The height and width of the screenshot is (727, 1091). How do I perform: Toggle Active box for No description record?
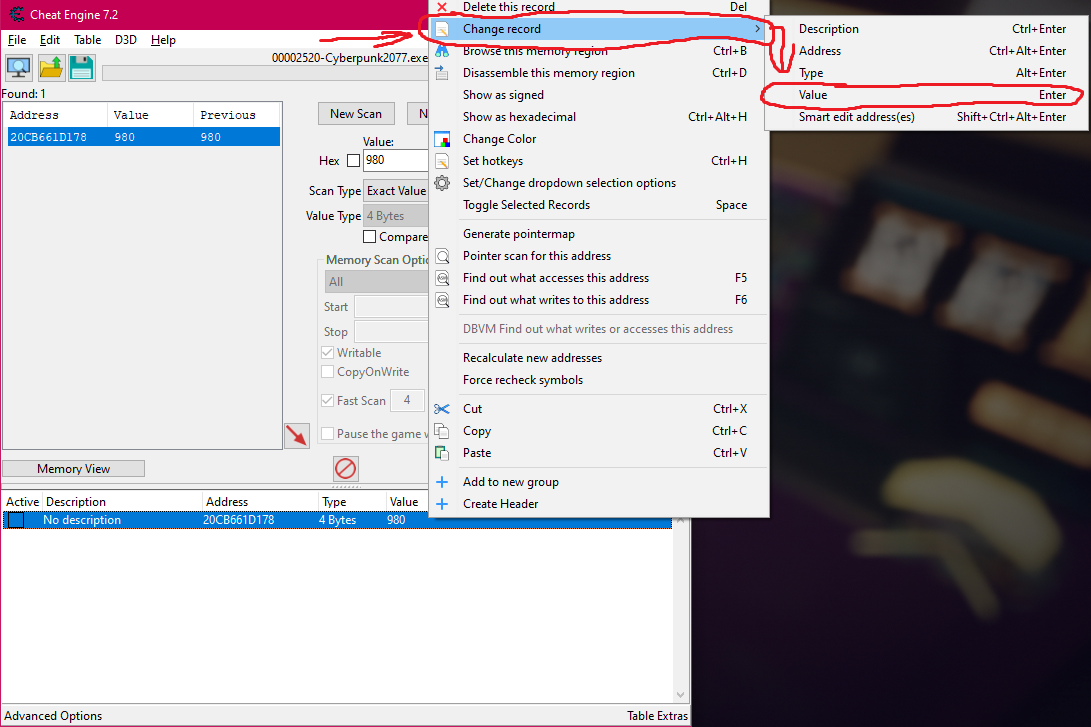(16, 520)
